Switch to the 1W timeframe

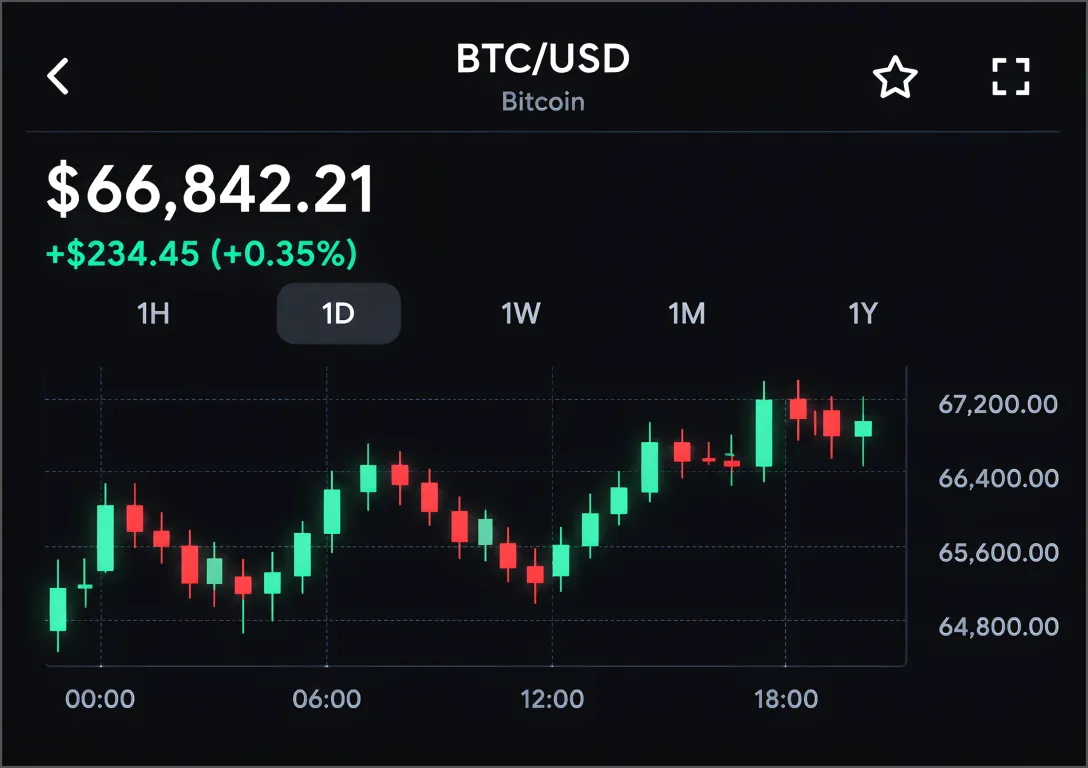(521, 314)
